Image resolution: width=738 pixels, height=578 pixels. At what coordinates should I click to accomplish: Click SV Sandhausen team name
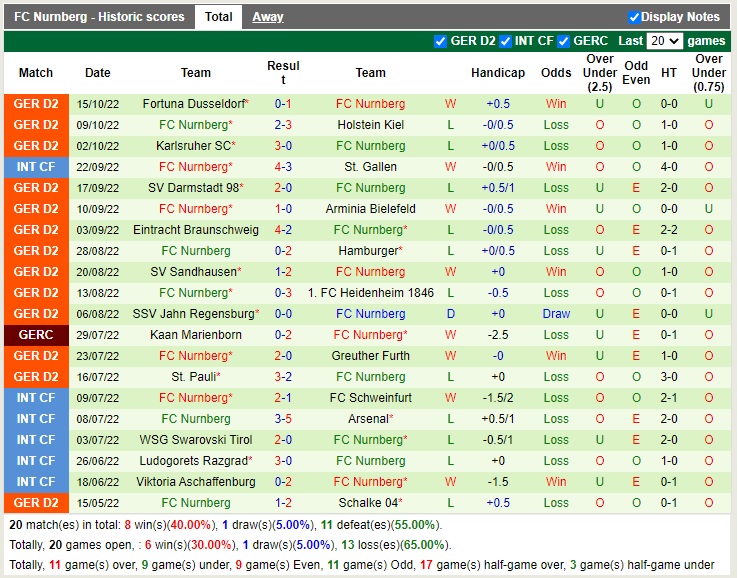(193, 272)
